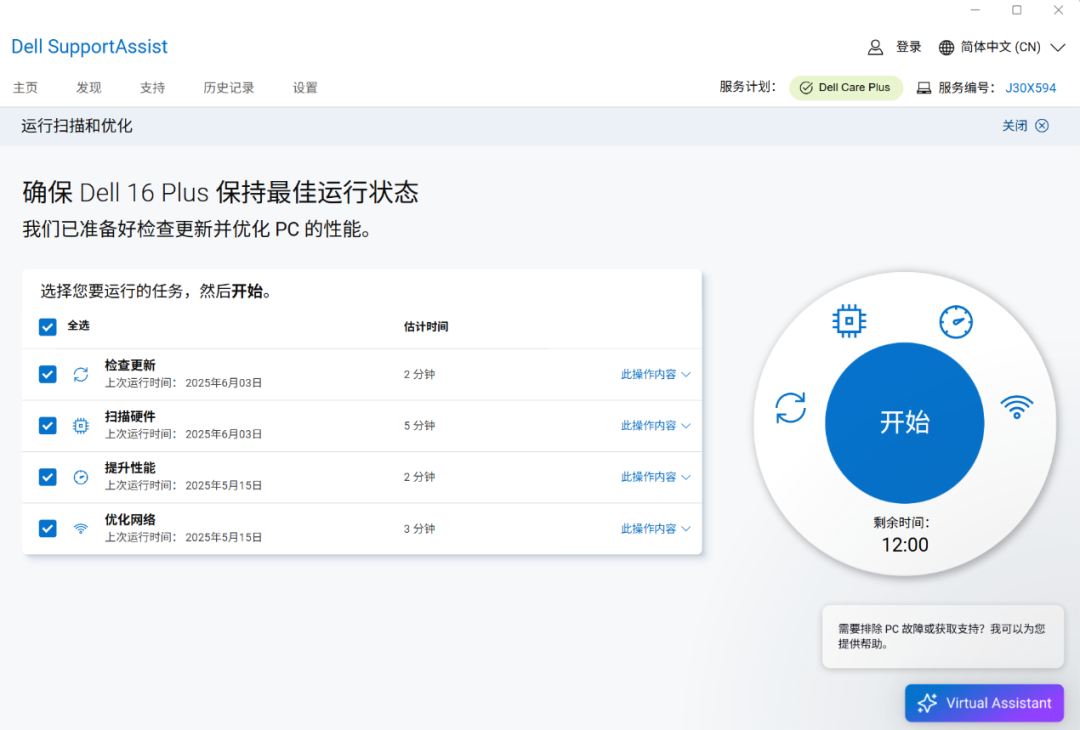Click the assistant help message bubble
Screen dimensions: 1080x730
[943, 636]
